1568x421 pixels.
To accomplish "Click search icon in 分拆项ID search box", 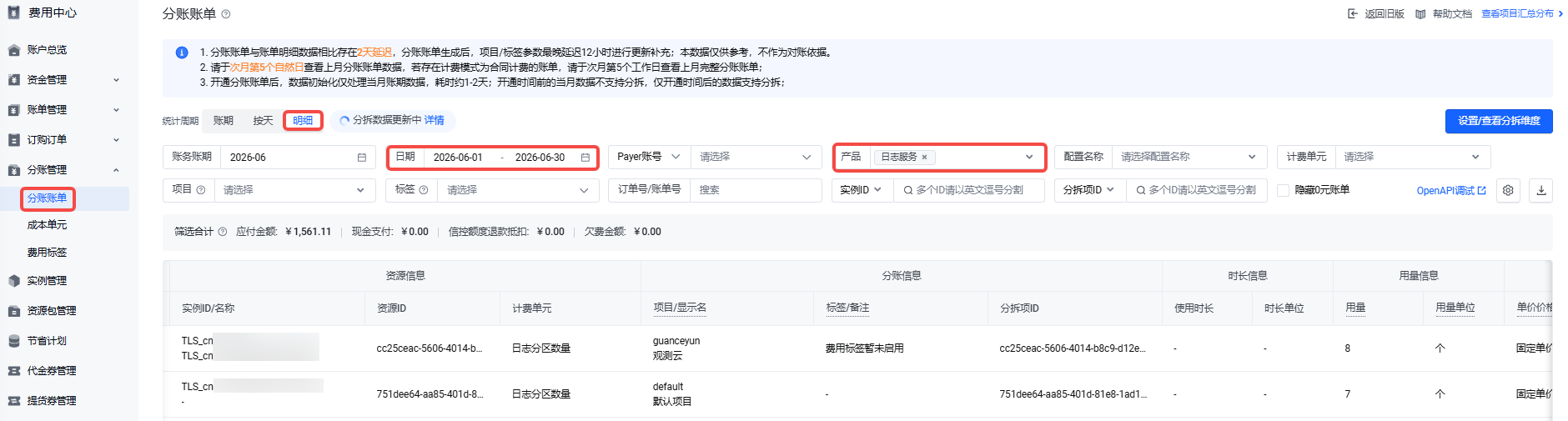I will (1141, 190).
